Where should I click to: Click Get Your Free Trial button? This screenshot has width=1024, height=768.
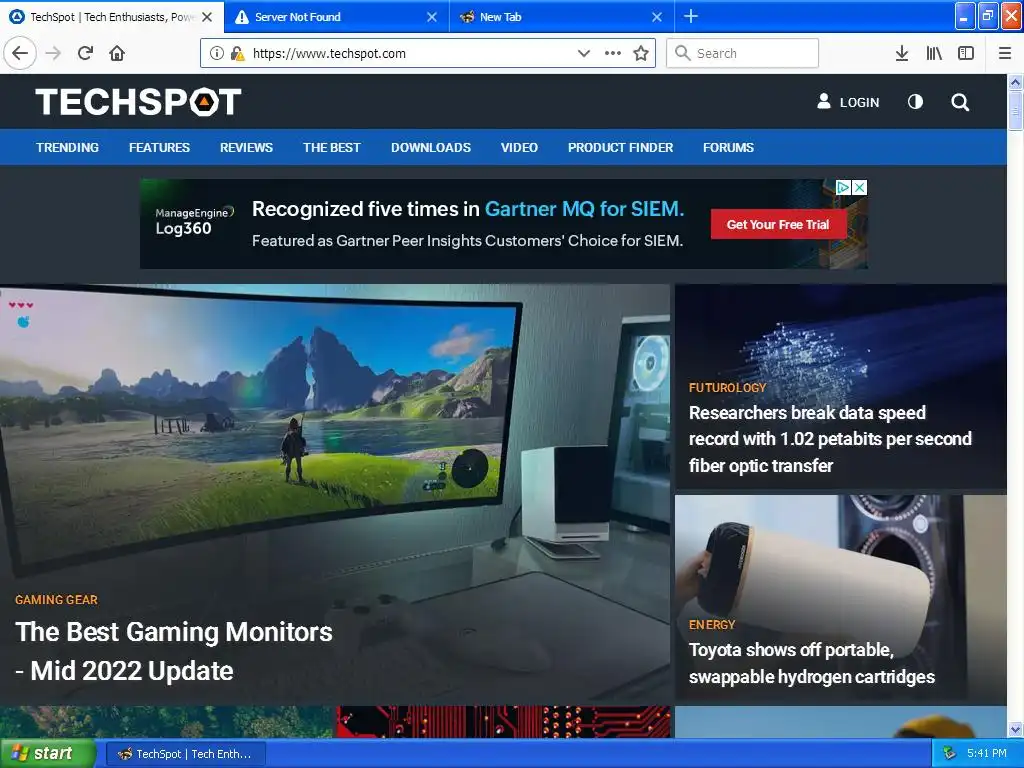(778, 224)
